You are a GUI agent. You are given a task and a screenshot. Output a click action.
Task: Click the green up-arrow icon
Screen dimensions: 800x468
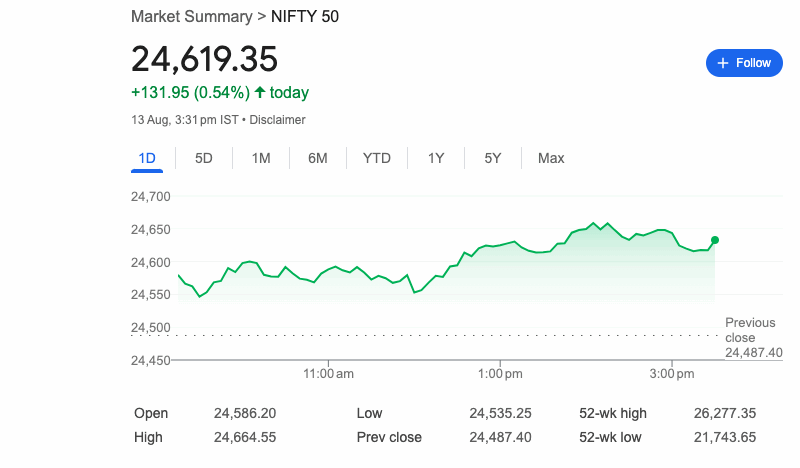click(260, 93)
